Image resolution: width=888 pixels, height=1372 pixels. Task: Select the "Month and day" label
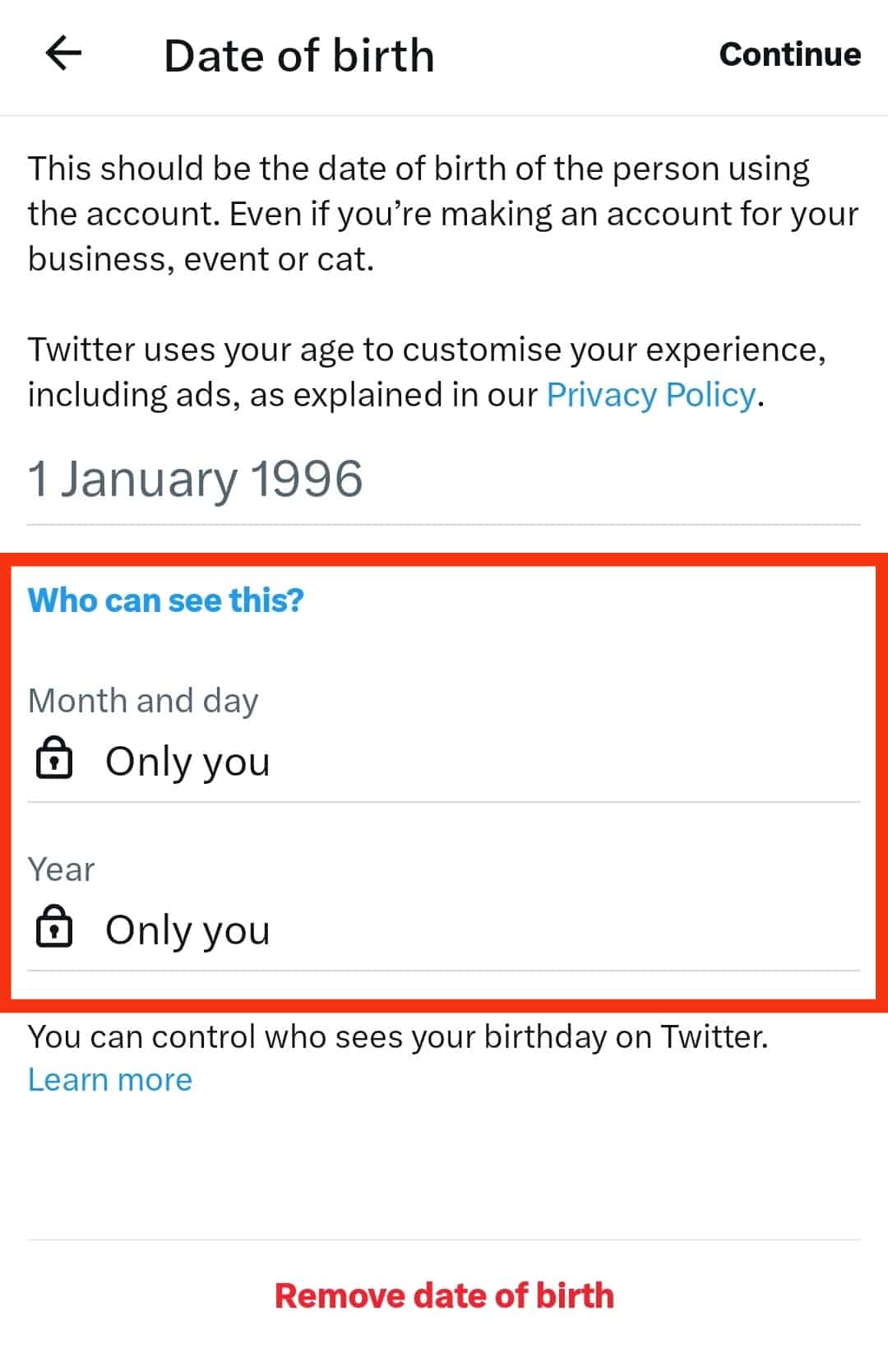(x=143, y=701)
